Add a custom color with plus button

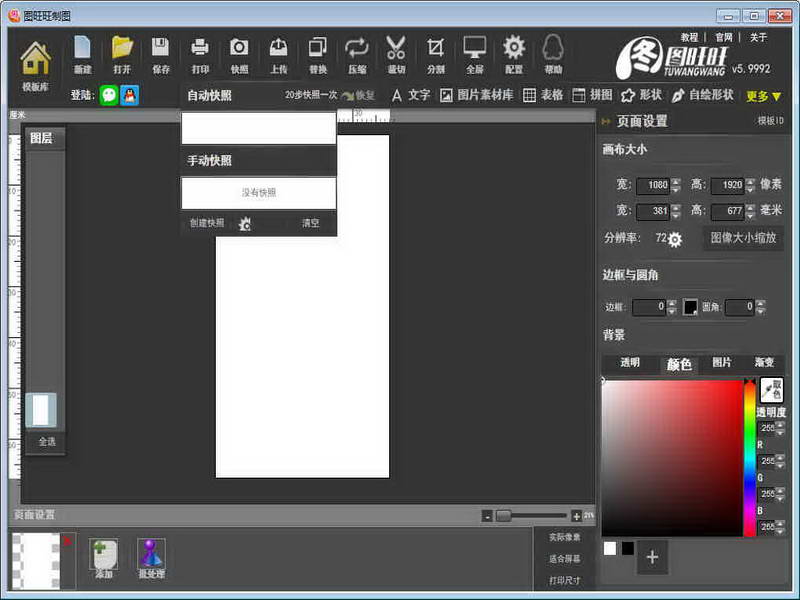tap(652, 557)
